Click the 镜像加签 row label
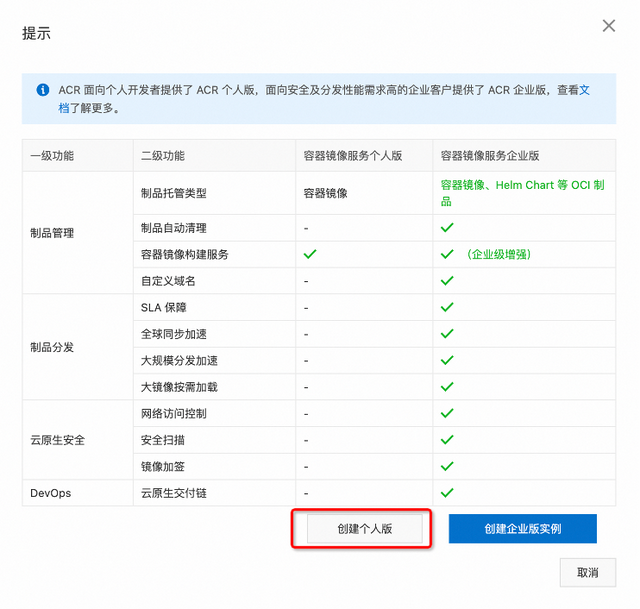The width and height of the screenshot is (640, 609). coord(163,467)
